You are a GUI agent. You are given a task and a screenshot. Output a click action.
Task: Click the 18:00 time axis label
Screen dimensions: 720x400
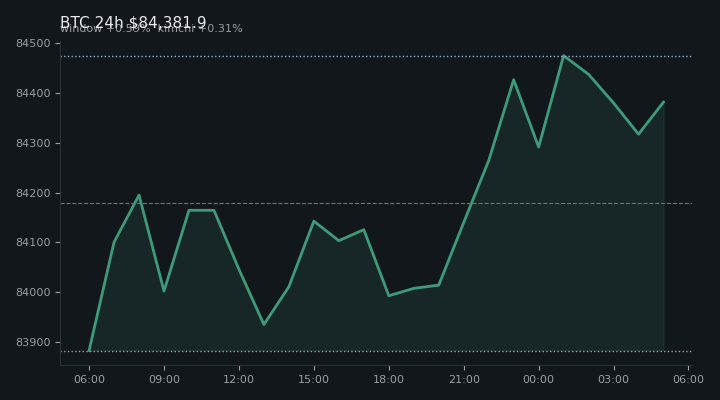(389, 379)
